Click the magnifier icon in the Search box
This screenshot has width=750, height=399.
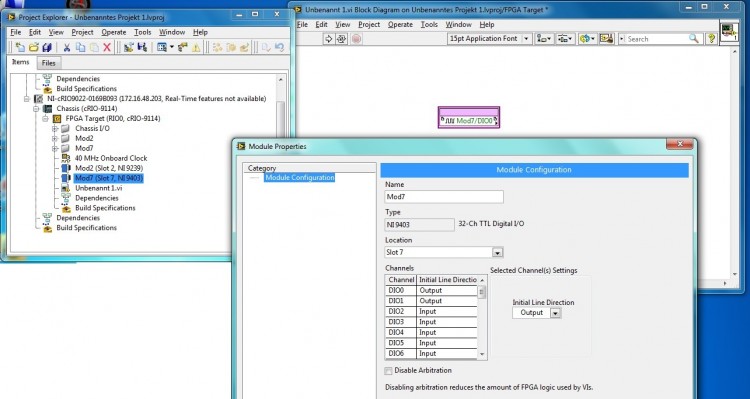694,39
